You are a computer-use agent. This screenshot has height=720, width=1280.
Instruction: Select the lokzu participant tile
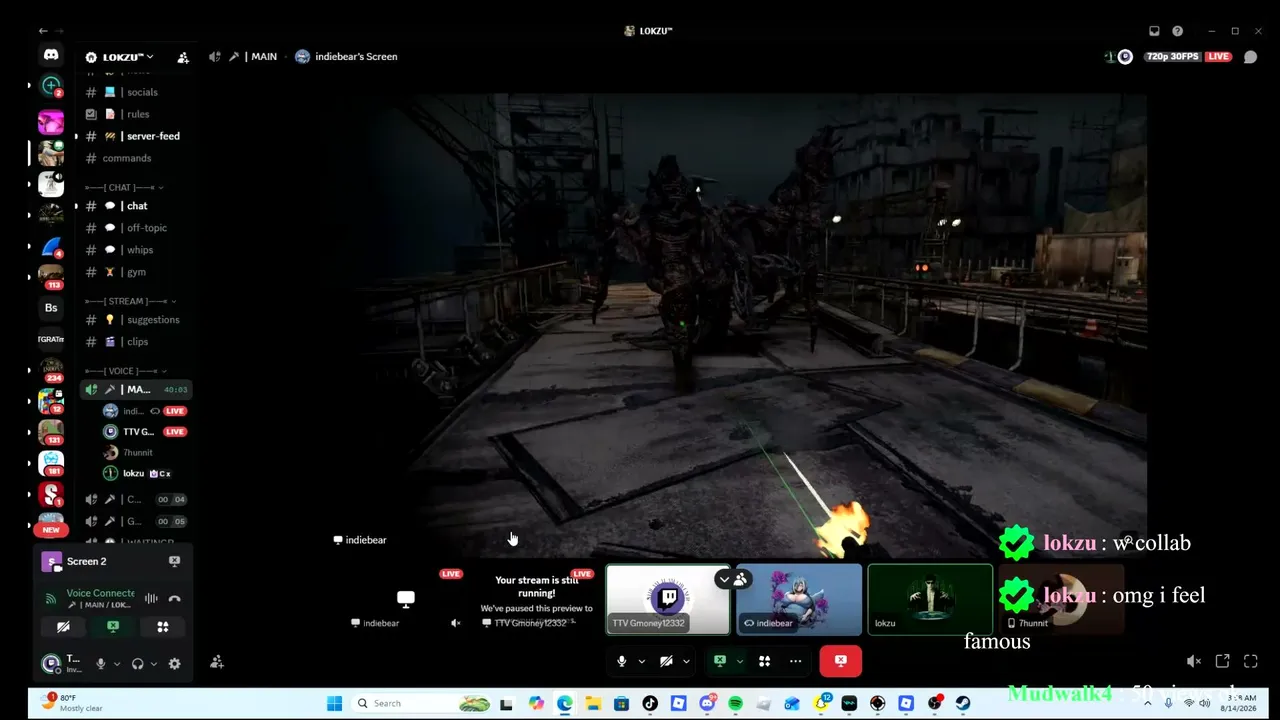pyautogui.click(x=930, y=600)
